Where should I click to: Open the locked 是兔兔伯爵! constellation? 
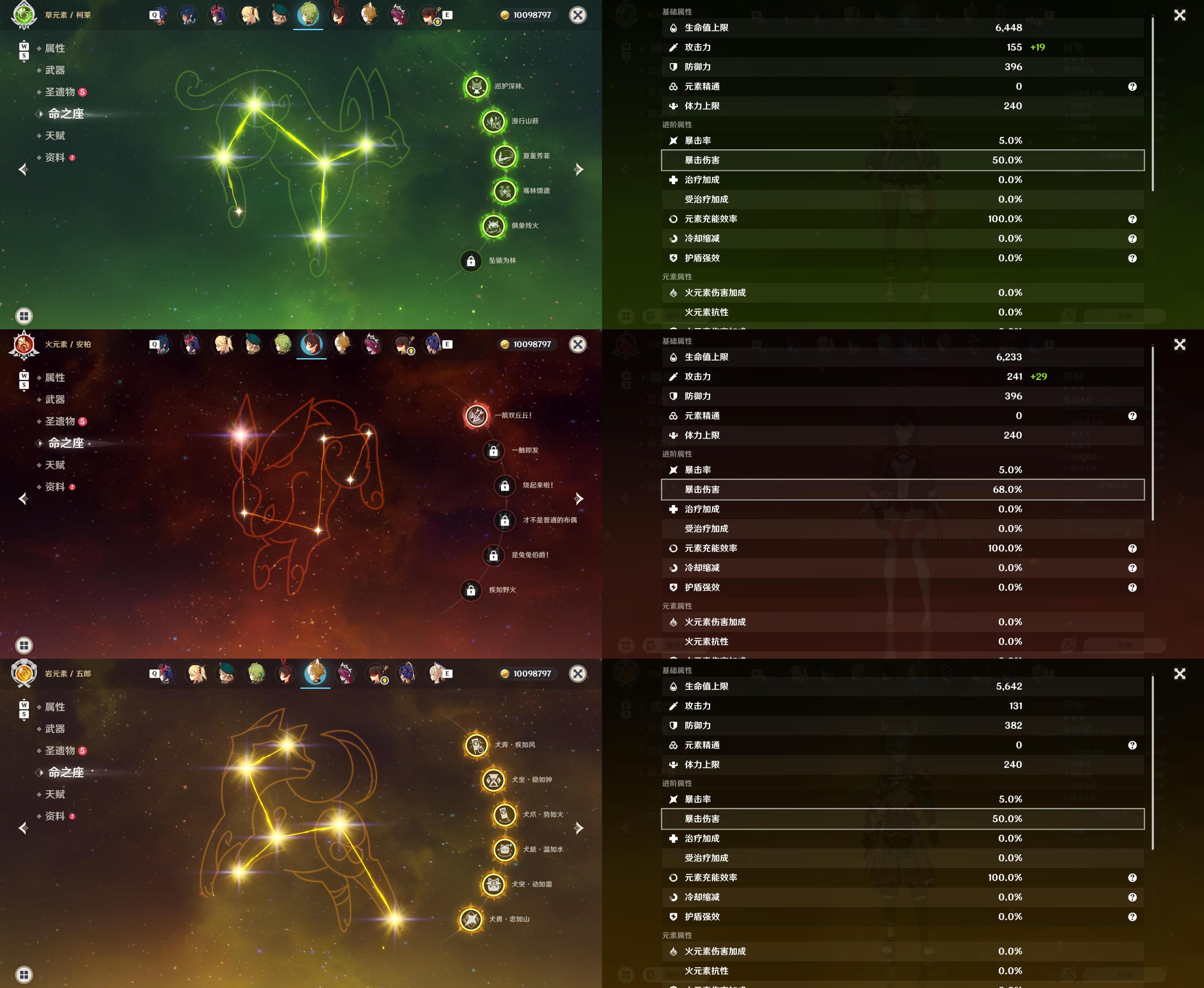pyautogui.click(x=493, y=555)
